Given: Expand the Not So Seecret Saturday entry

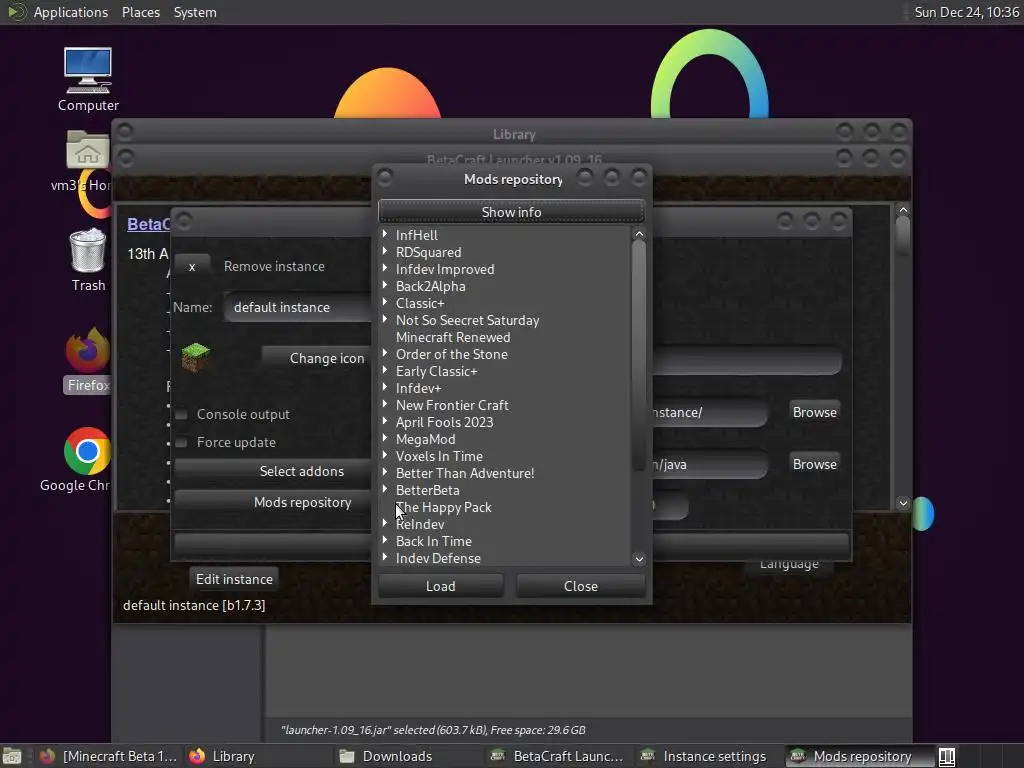Looking at the screenshot, I should (x=385, y=319).
